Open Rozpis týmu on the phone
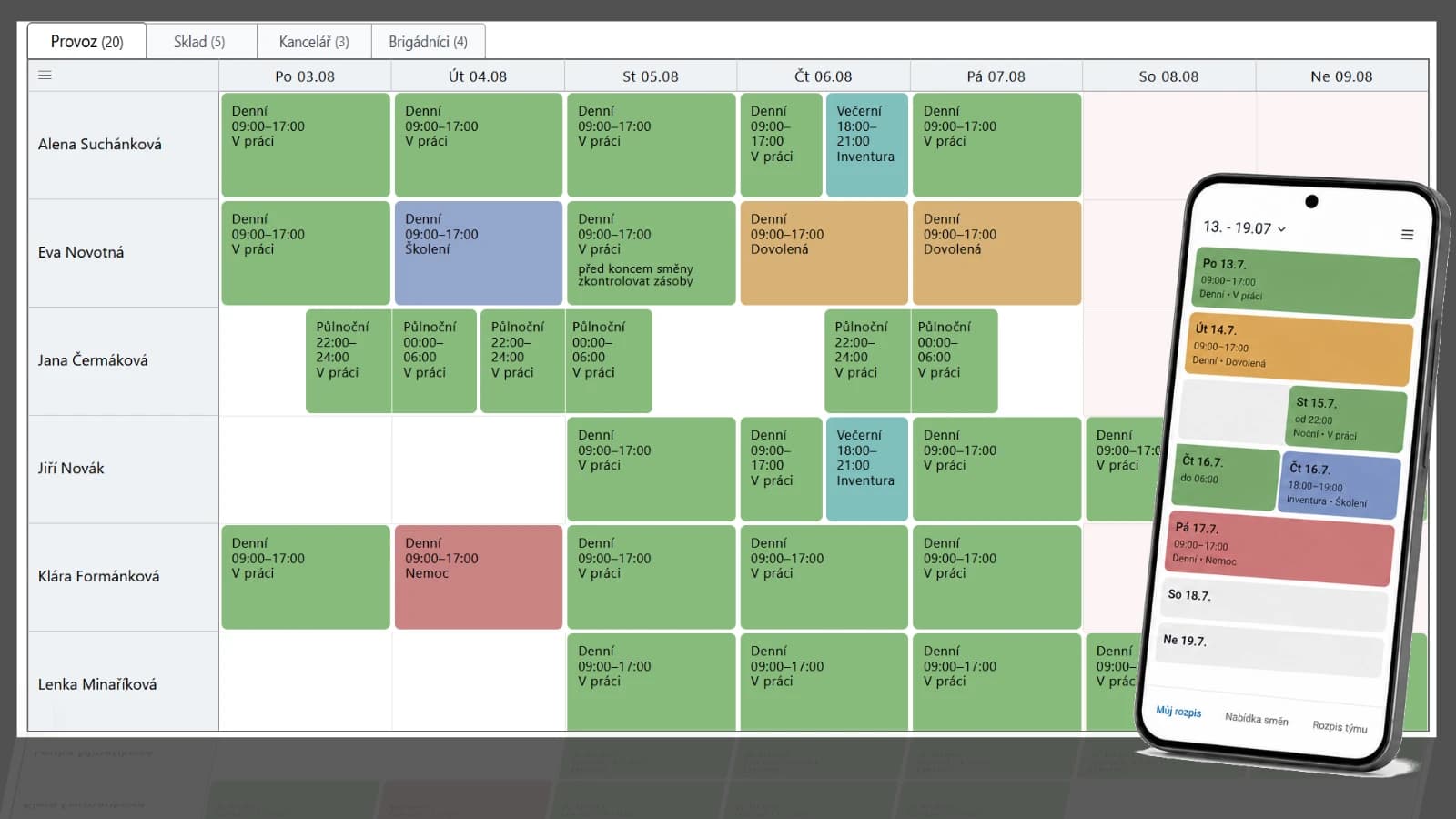The width and height of the screenshot is (1456, 819). point(1340,726)
